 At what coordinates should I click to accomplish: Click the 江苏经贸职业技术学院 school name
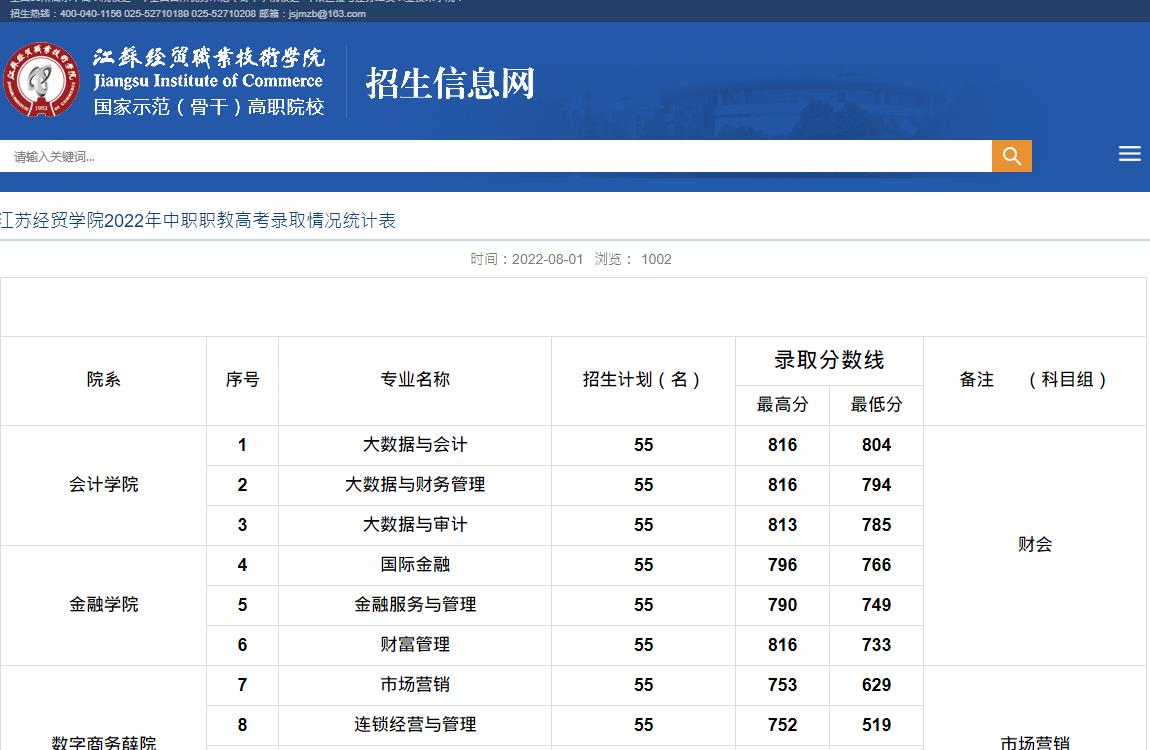[x=208, y=57]
